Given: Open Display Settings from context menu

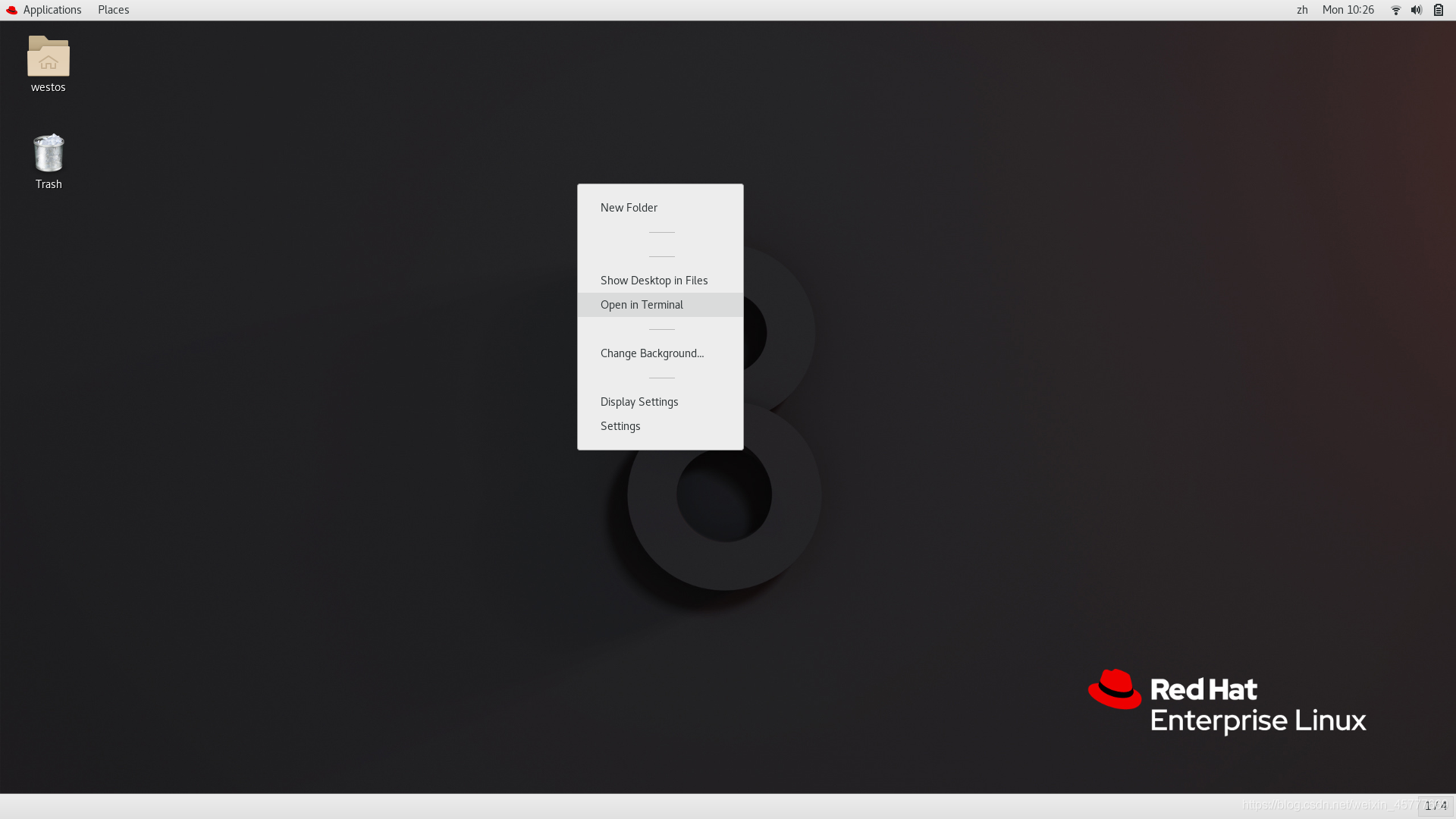Looking at the screenshot, I should click(x=639, y=401).
